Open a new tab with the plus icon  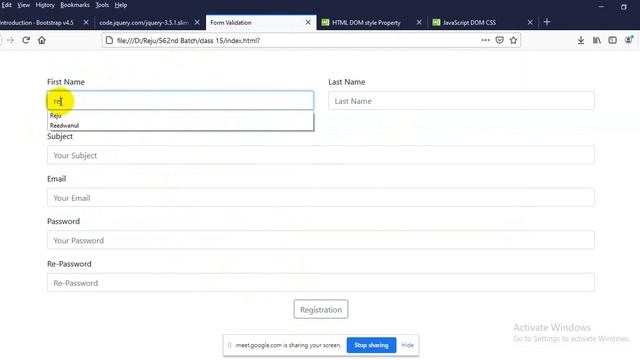click(x=547, y=22)
